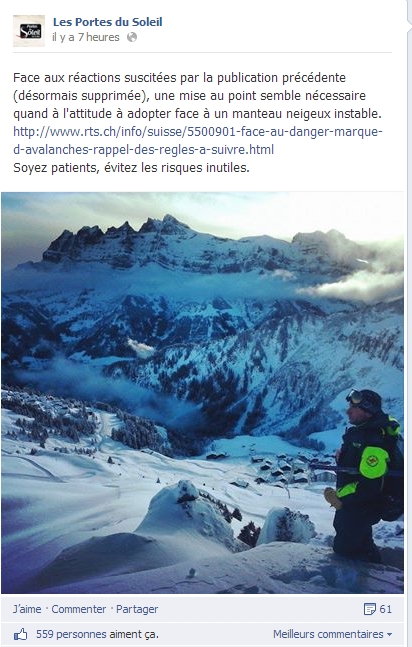412x647 pixels.
Task: Show the 61 comments count
Action: pos(385,609)
